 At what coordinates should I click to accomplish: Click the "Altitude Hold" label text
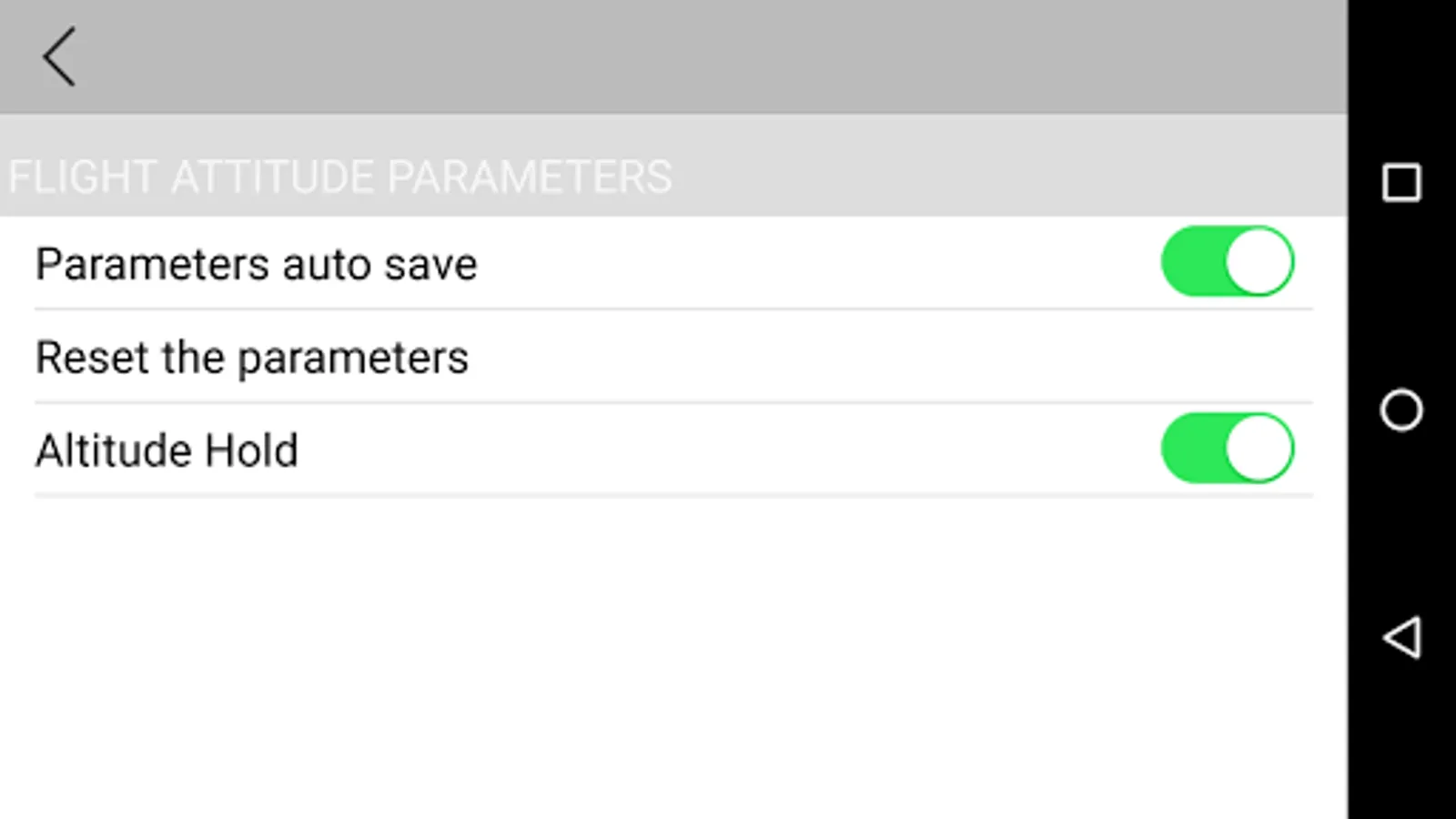167,450
